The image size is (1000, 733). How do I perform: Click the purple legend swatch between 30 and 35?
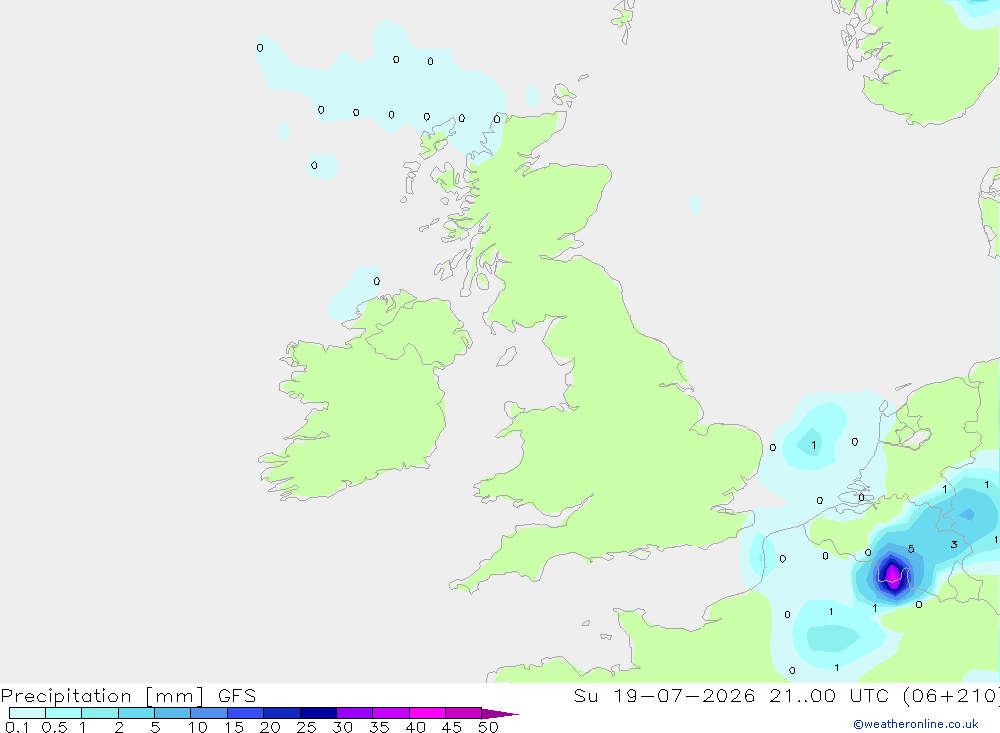tap(354, 713)
